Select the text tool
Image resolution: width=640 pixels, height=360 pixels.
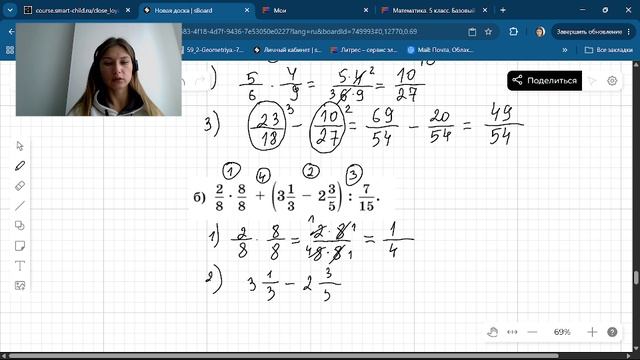point(20,266)
